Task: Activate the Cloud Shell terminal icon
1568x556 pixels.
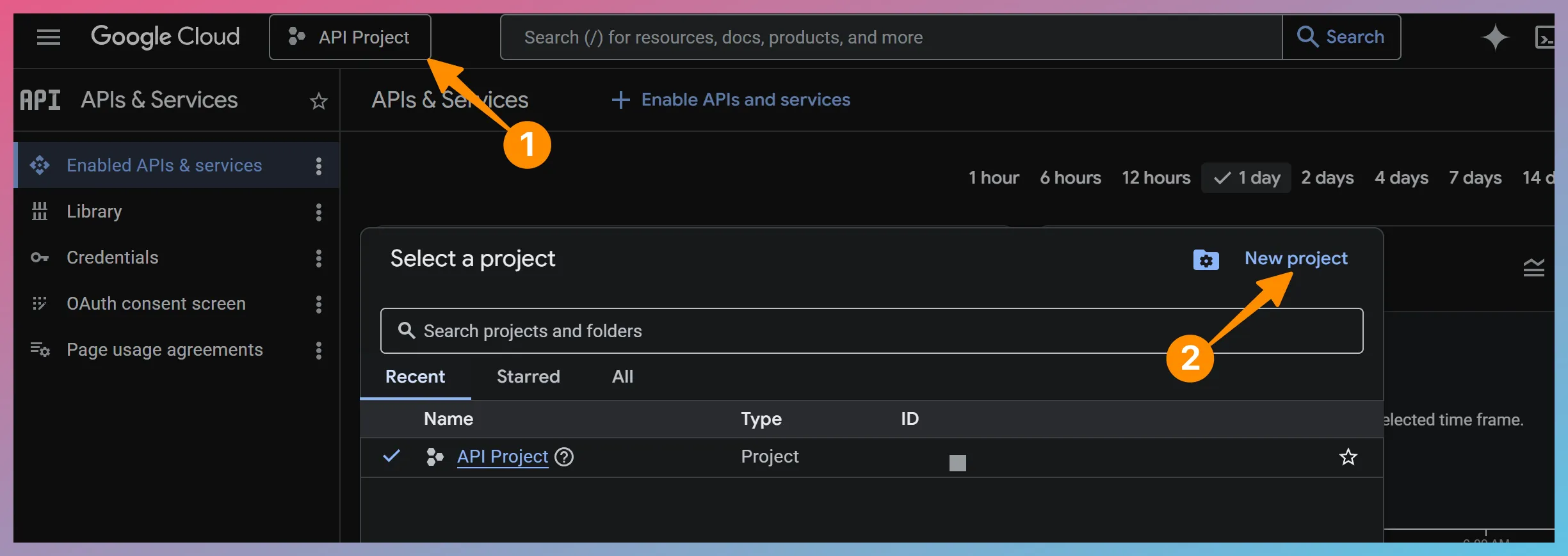Action: point(1544,37)
